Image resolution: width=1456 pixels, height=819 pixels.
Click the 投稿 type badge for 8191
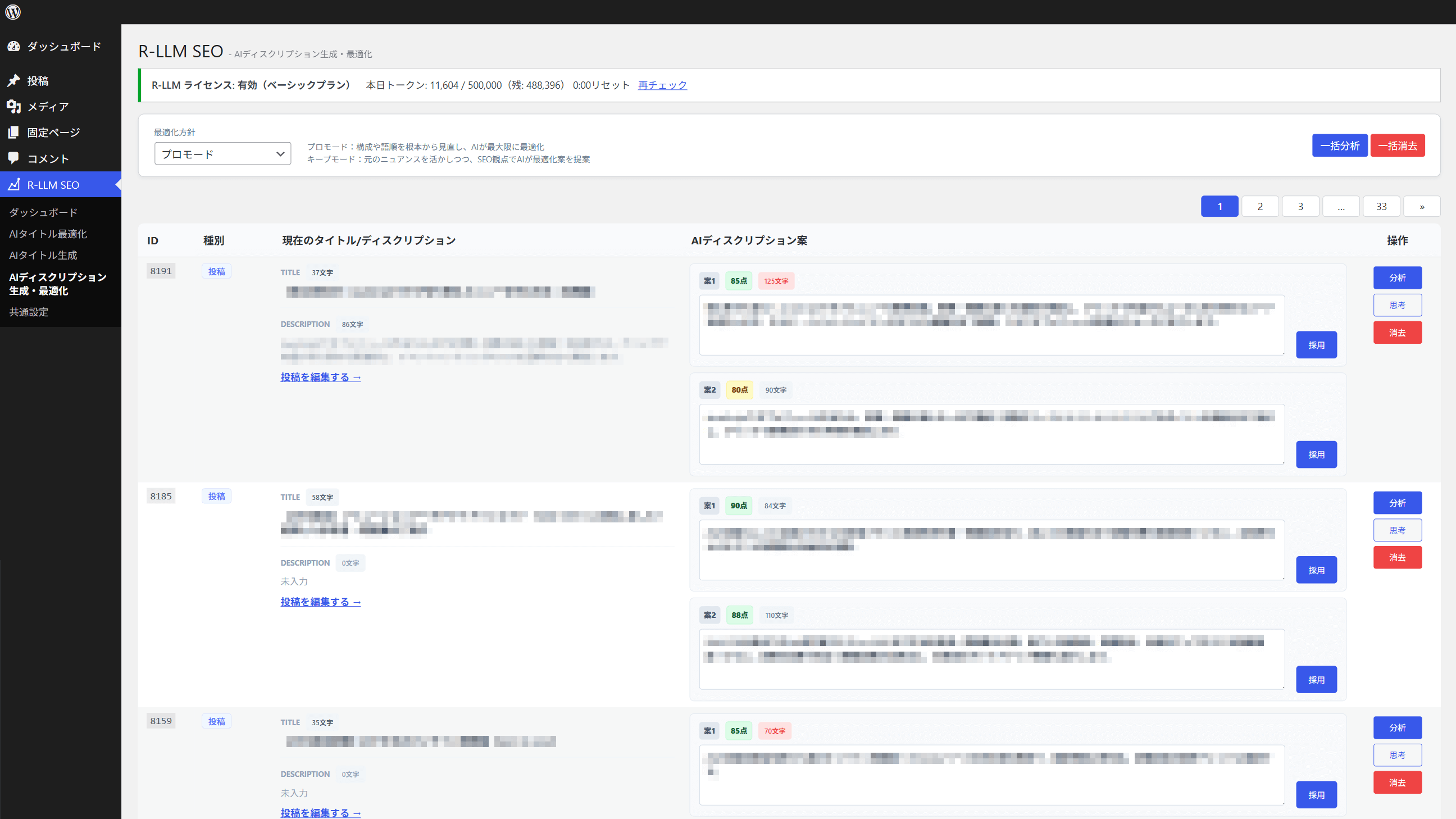(216, 271)
